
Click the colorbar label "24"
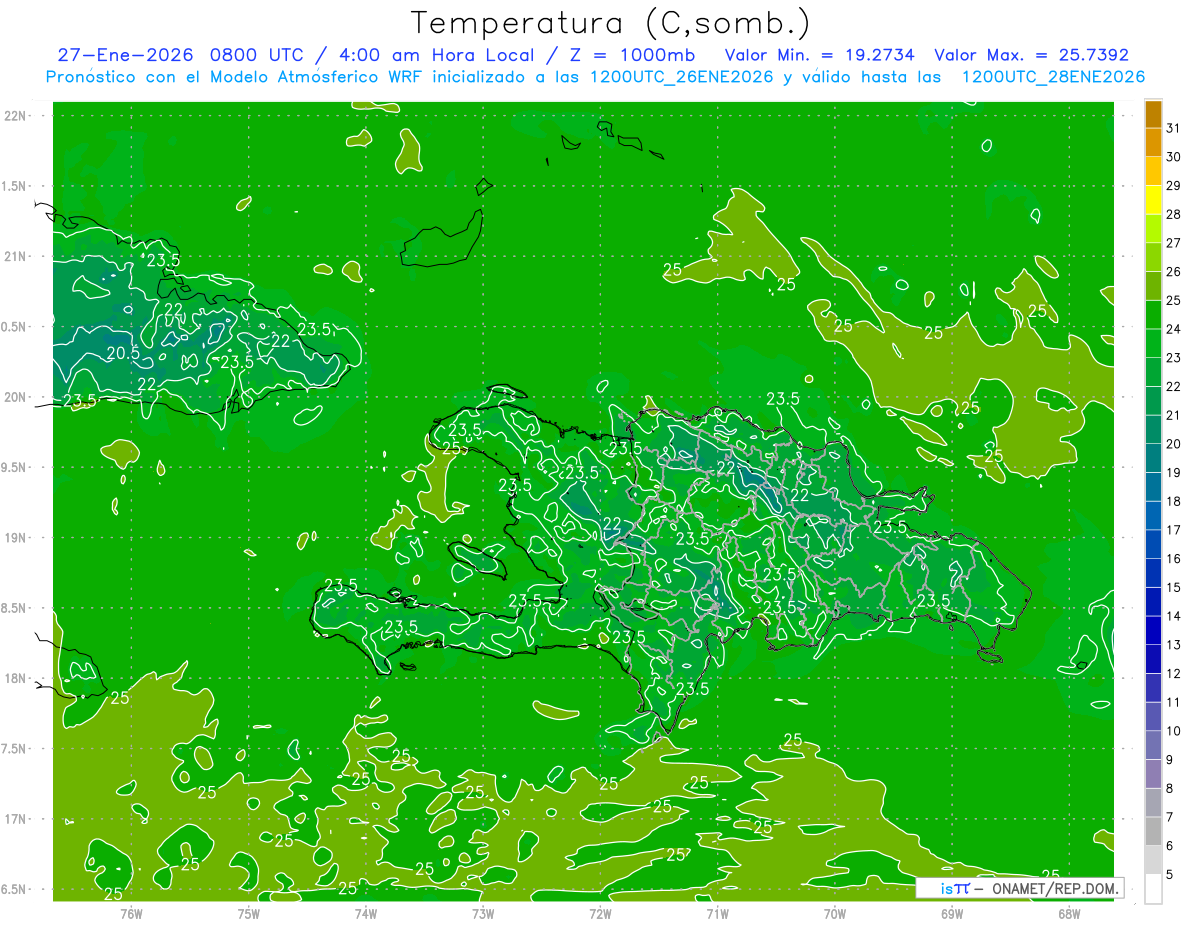[x=1174, y=329]
